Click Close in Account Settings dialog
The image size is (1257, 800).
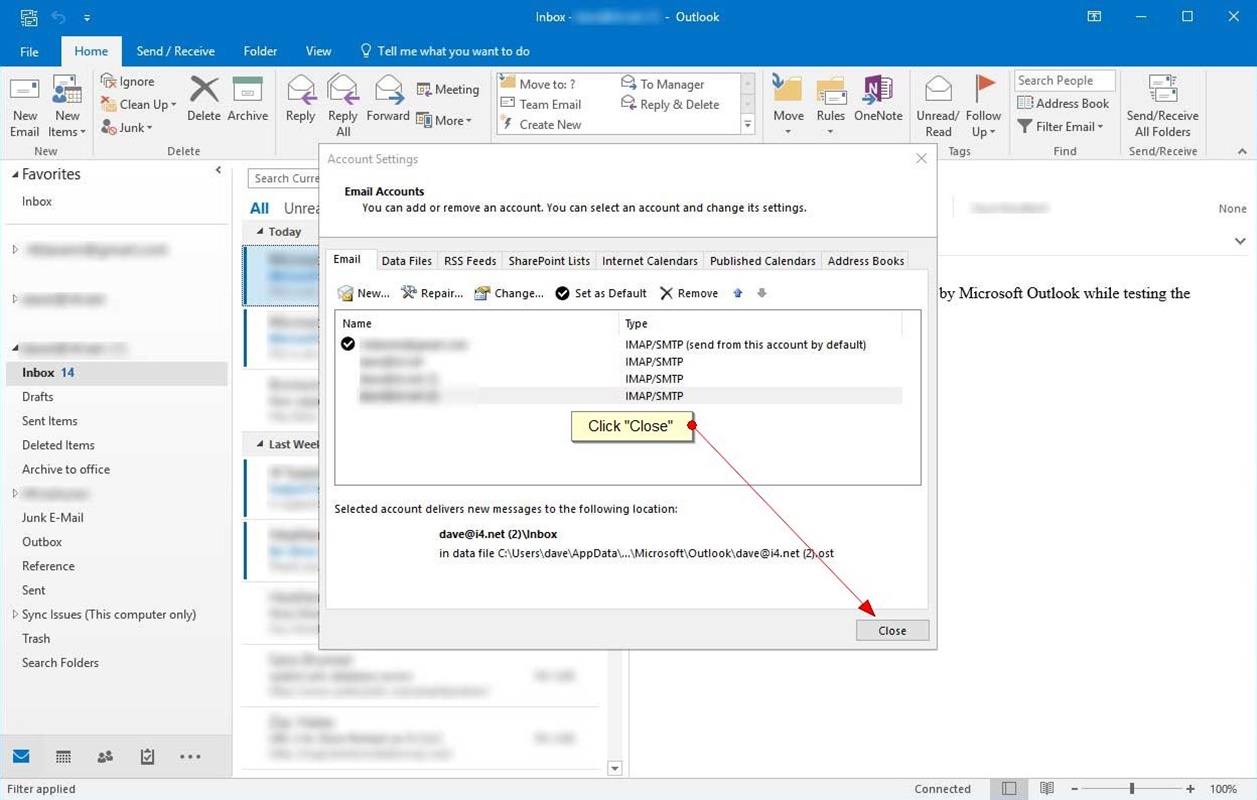pyautogui.click(x=892, y=631)
